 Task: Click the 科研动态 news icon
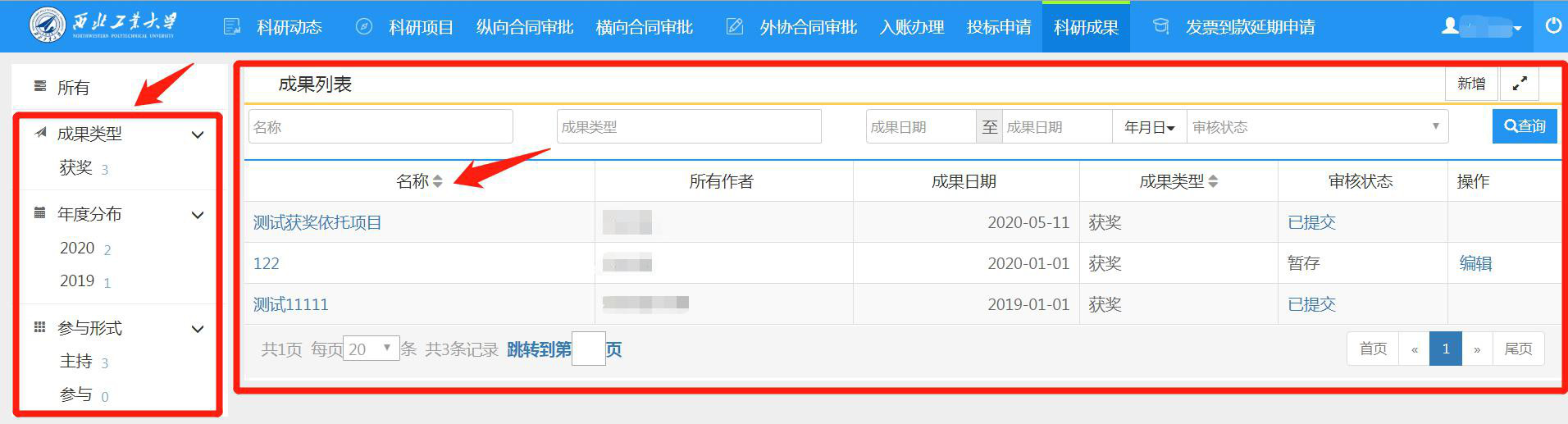tap(233, 27)
